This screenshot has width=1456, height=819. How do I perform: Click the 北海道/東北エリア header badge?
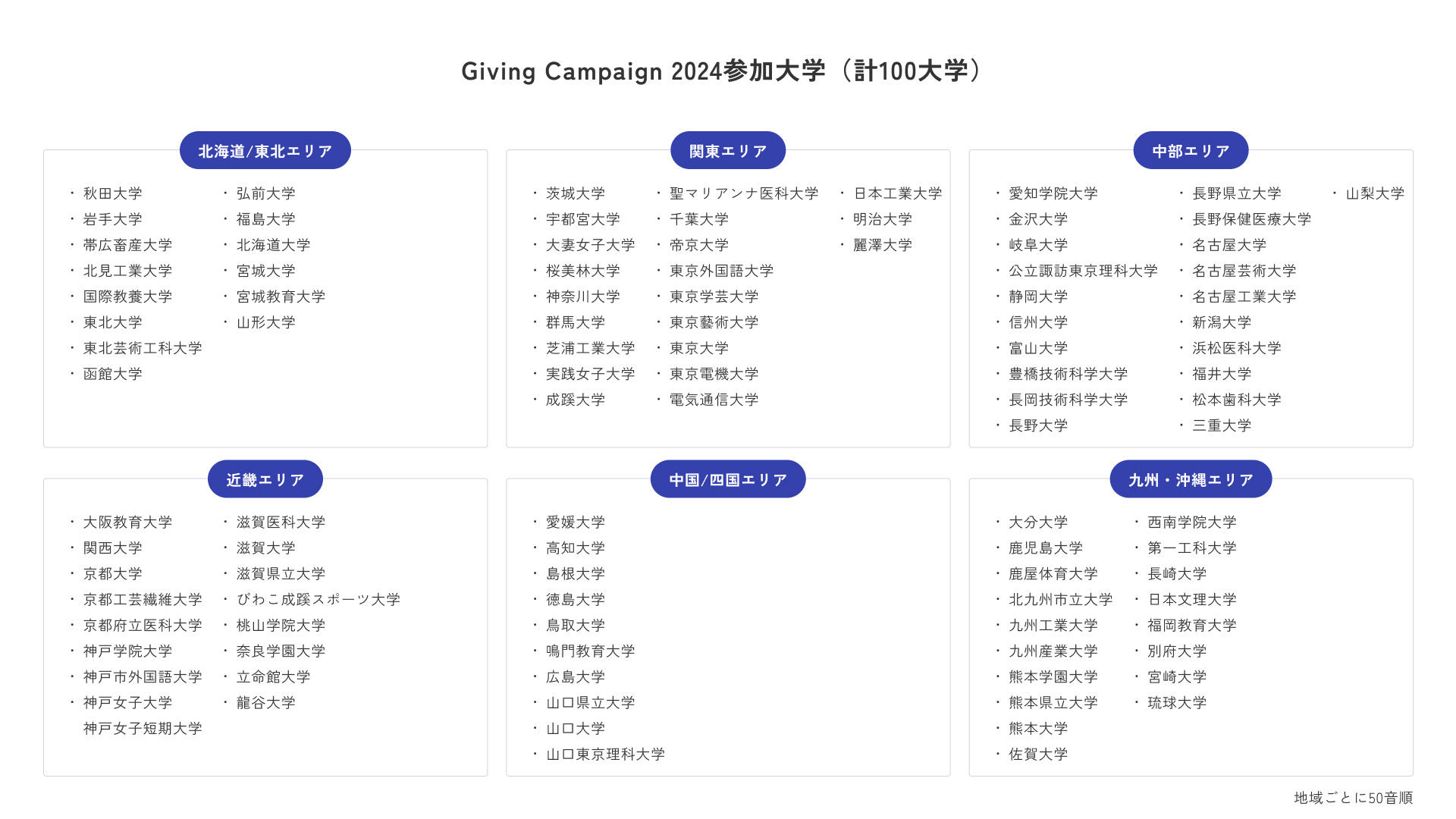(265, 151)
